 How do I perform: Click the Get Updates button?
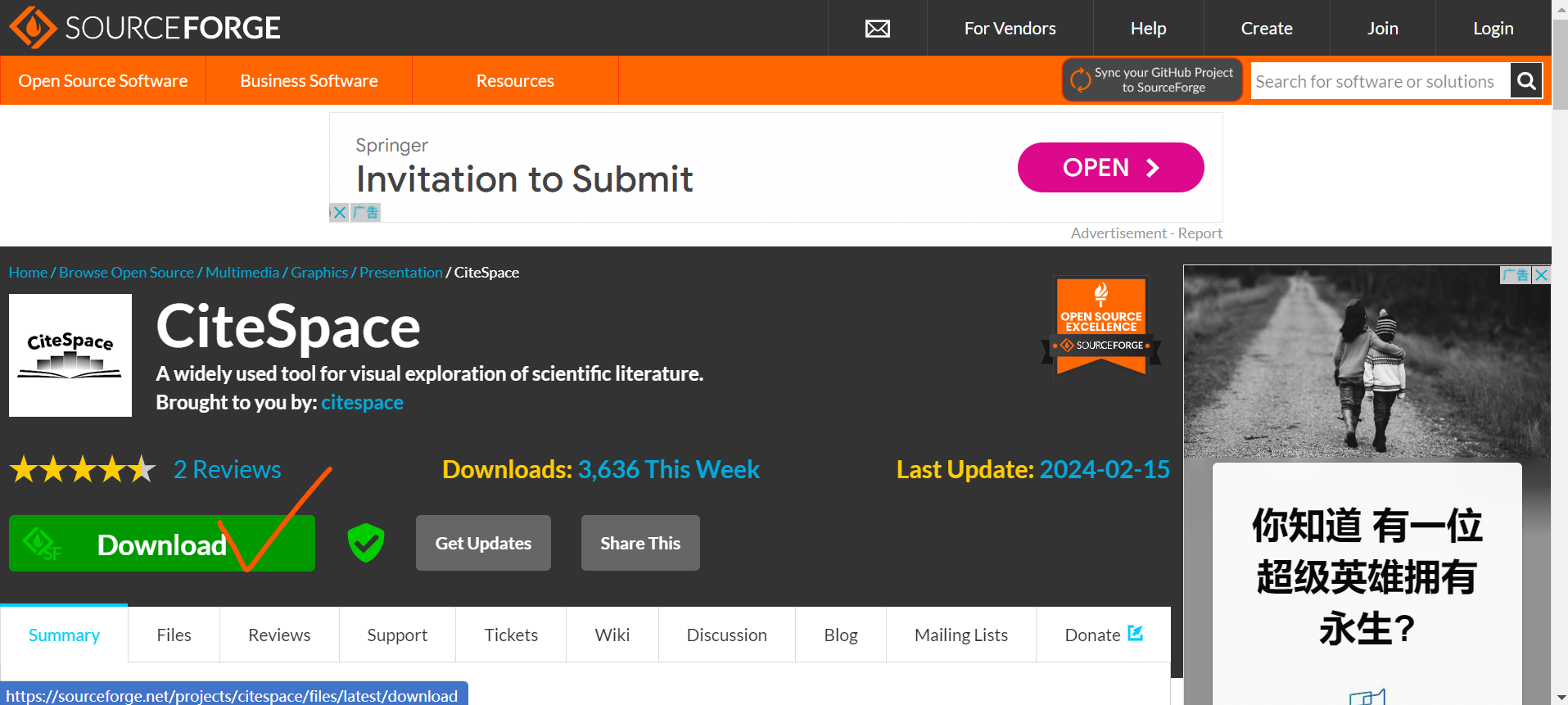[483, 543]
